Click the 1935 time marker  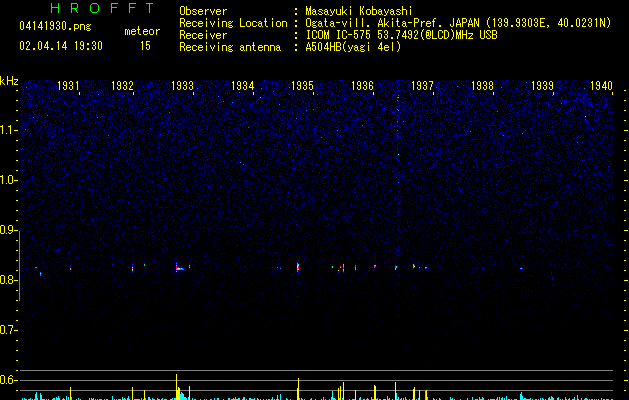(x=302, y=86)
